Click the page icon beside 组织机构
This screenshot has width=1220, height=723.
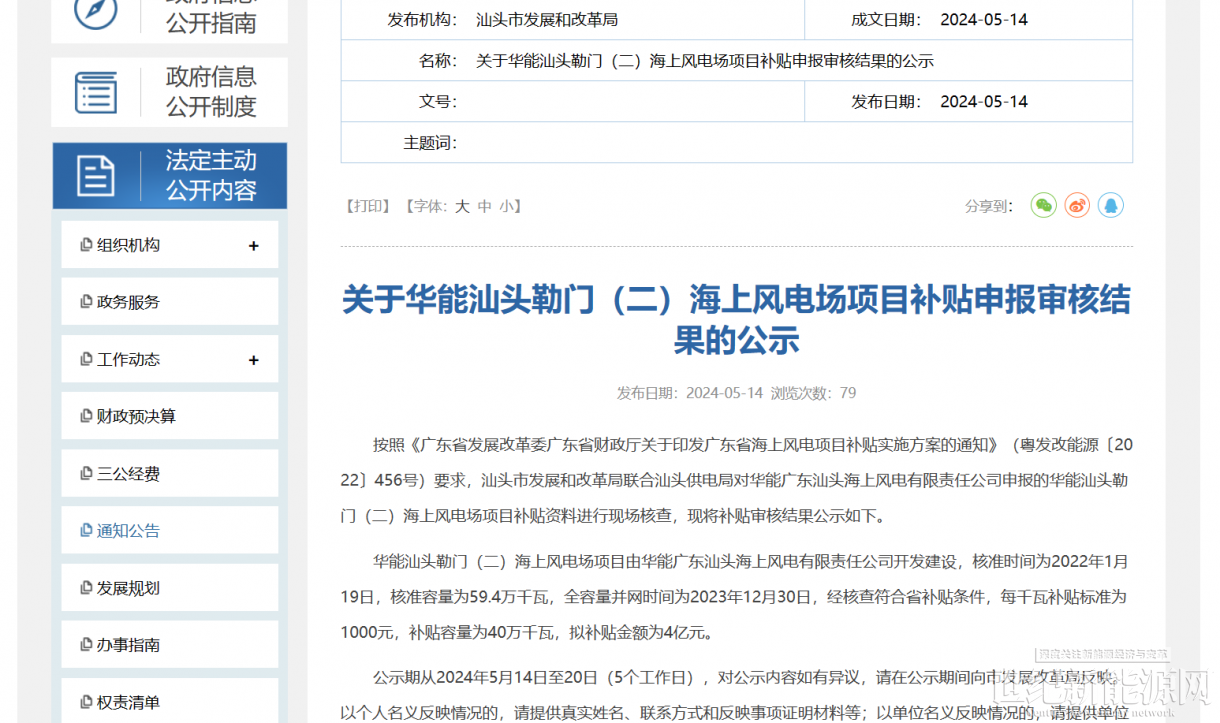coord(86,245)
